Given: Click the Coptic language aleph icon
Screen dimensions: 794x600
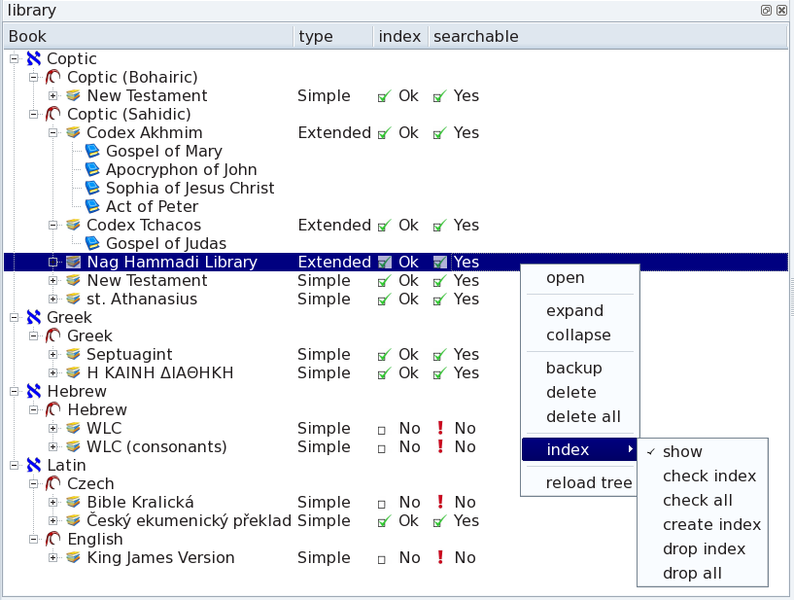Looking at the screenshot, I should click(x=34, y=59).
